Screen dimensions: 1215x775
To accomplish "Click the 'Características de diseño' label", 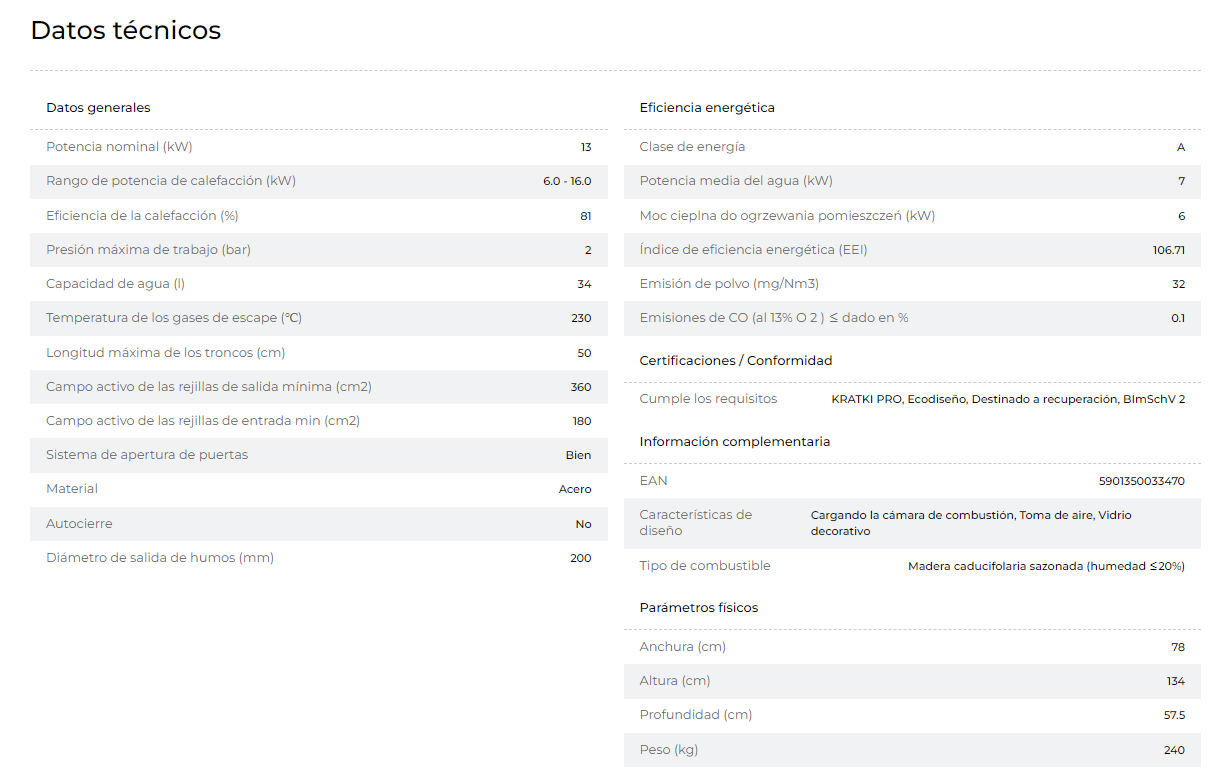I will (x=696, y=523).
